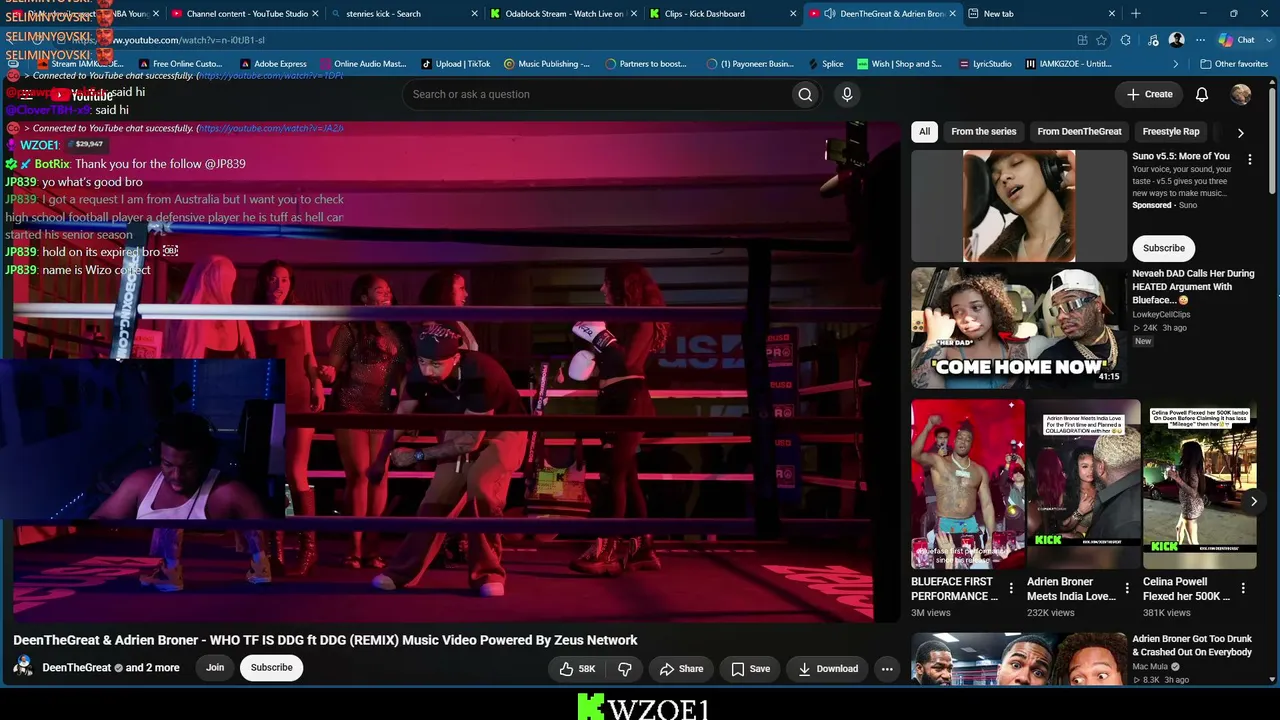Screen dimensions: 1280x720
Task: Bookmark this page with the star icon
Action: click(x=1101, y=40)
